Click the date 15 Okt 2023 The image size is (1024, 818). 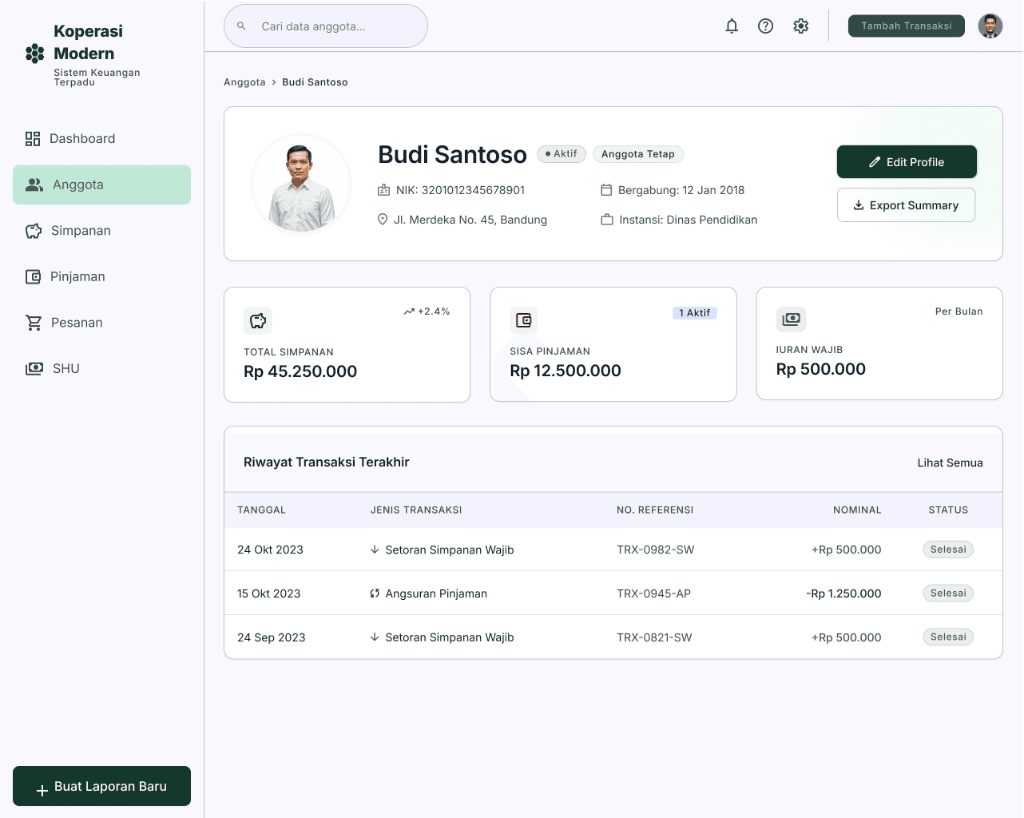268,593
